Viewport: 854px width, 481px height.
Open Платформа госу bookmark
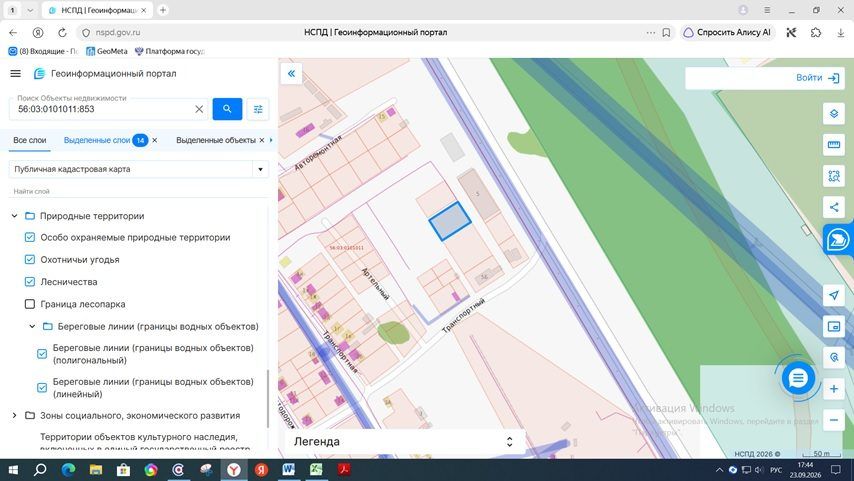tap(169, 51)
